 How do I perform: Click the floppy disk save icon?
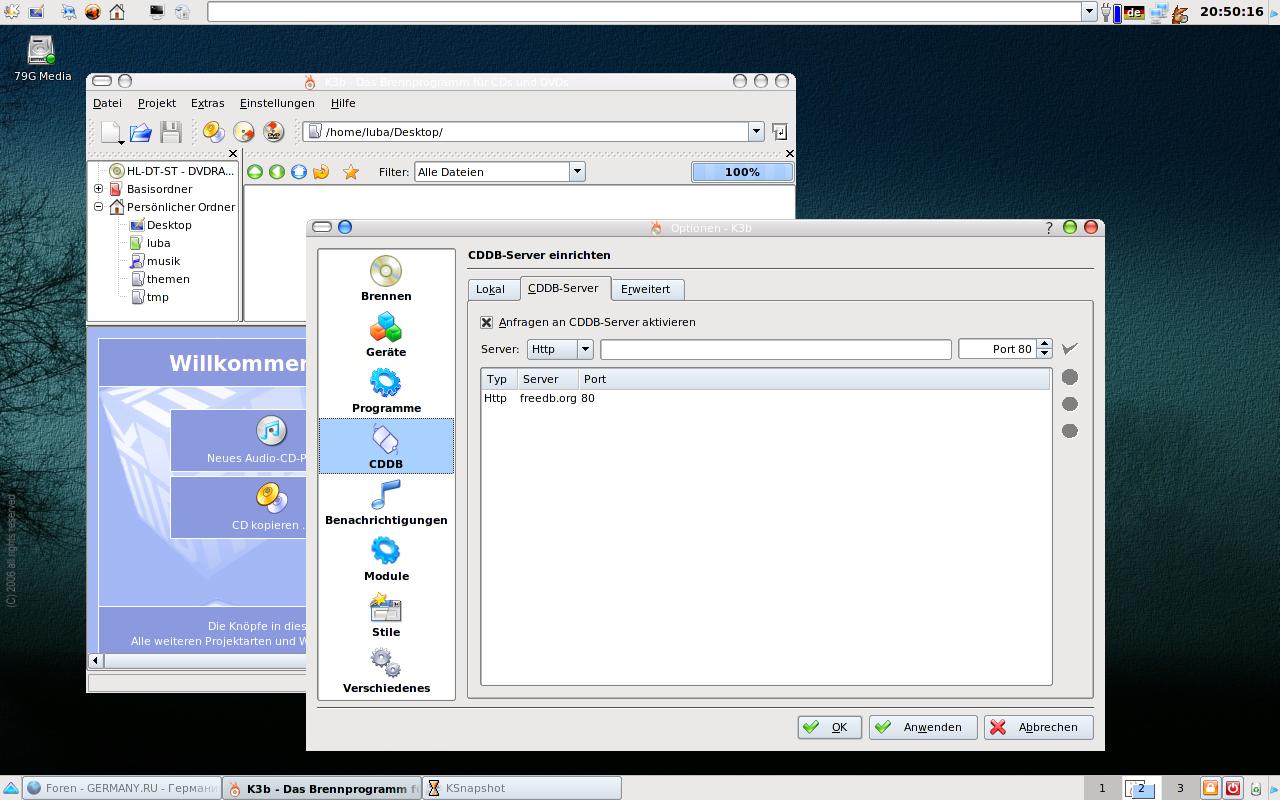(171, 132)
